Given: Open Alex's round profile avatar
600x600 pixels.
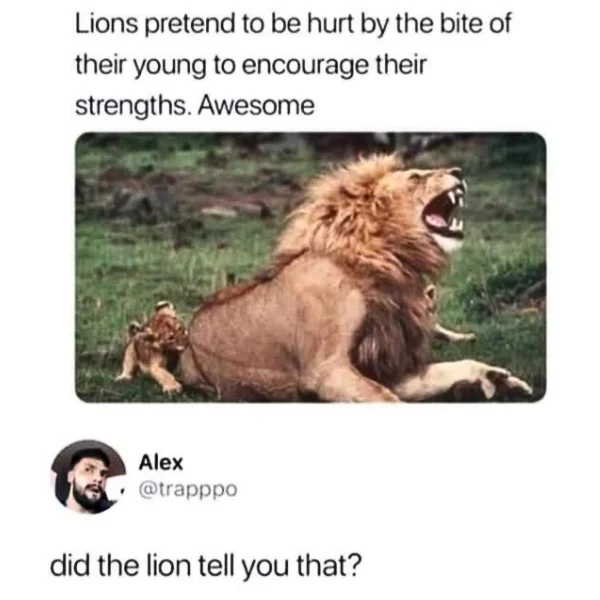Looking at the screenshot, I should pyautogui.click(x=88, y=477).
